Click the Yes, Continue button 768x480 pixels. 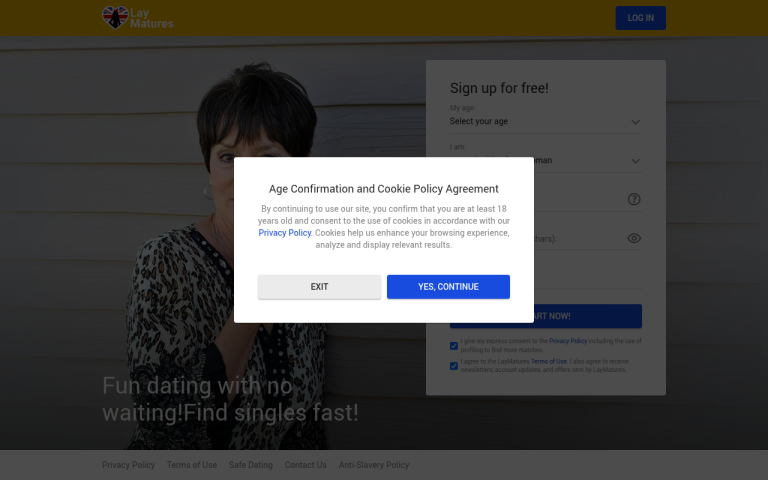tap(448, 287)
